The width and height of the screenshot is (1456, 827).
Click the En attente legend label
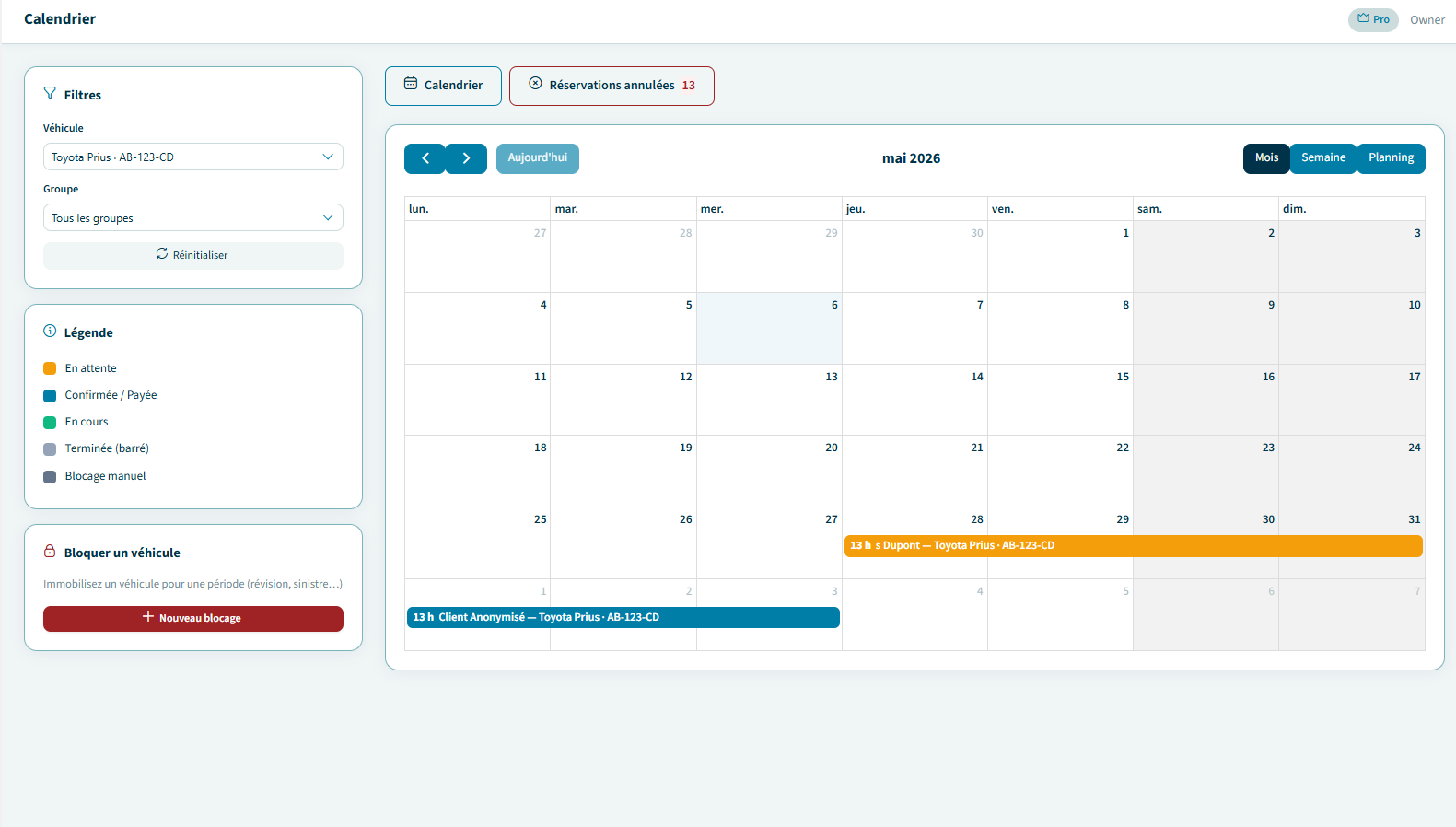(x=90, y=368)
